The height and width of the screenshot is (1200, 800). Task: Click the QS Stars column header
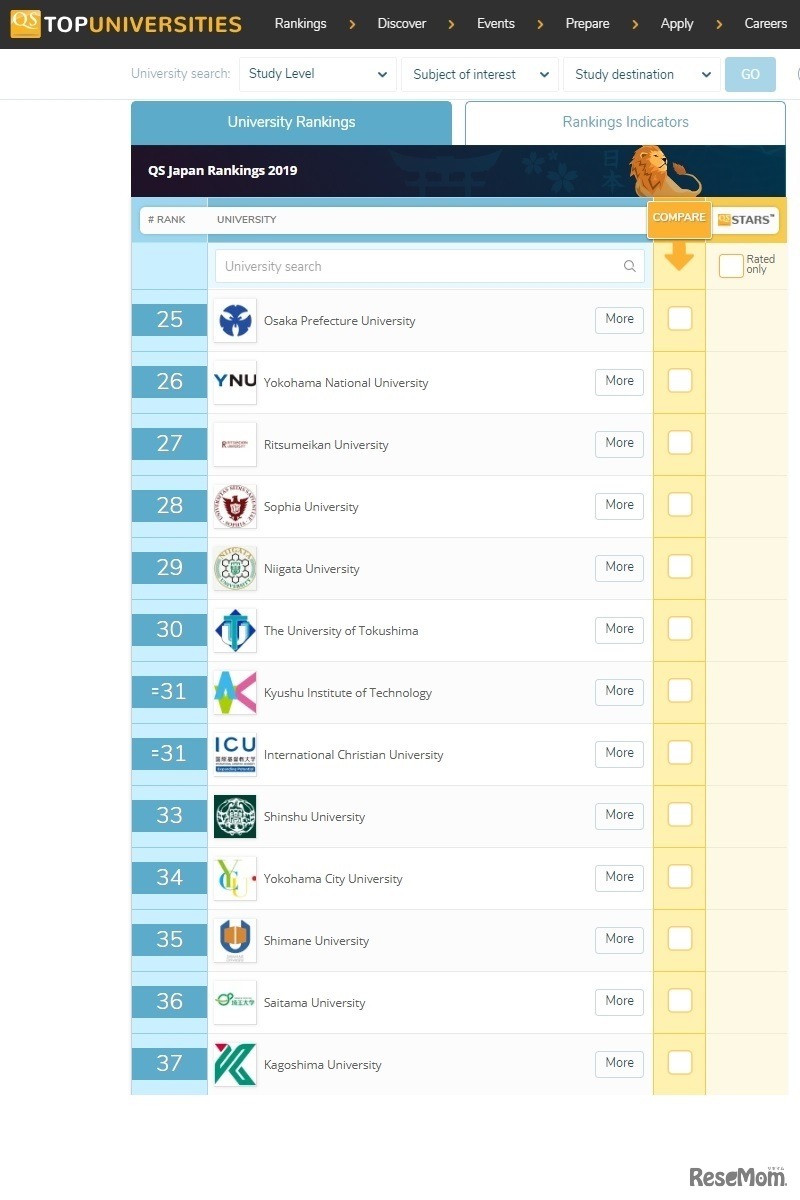pos(746,220)
